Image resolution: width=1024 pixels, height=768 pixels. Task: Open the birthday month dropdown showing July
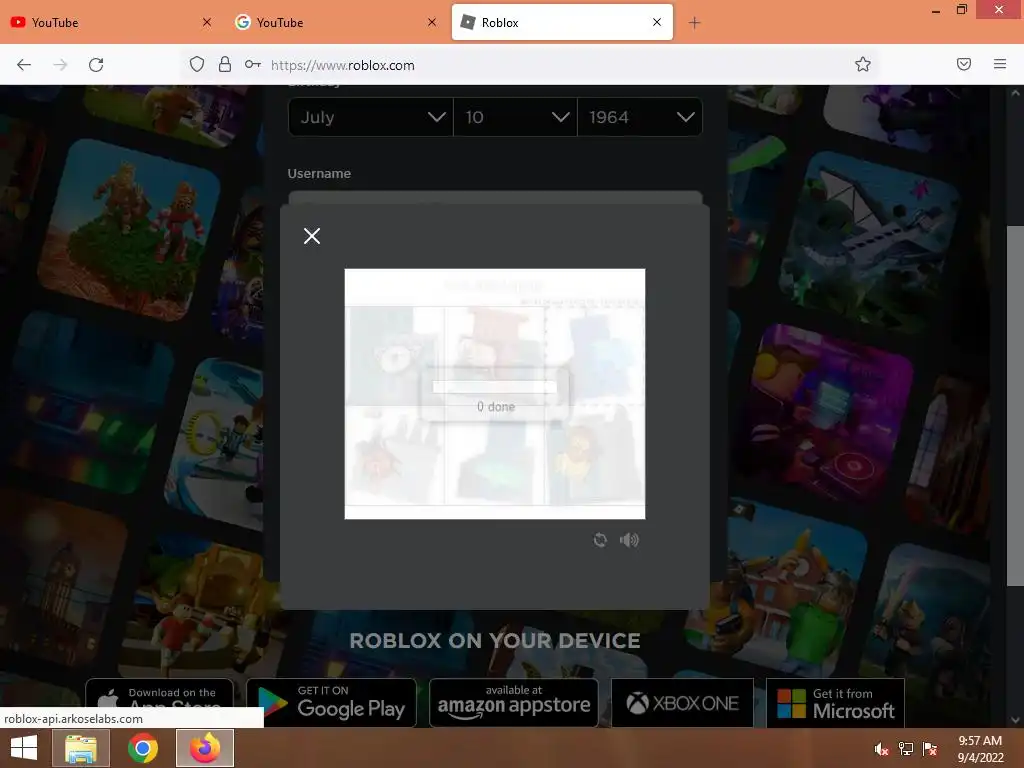370,117
